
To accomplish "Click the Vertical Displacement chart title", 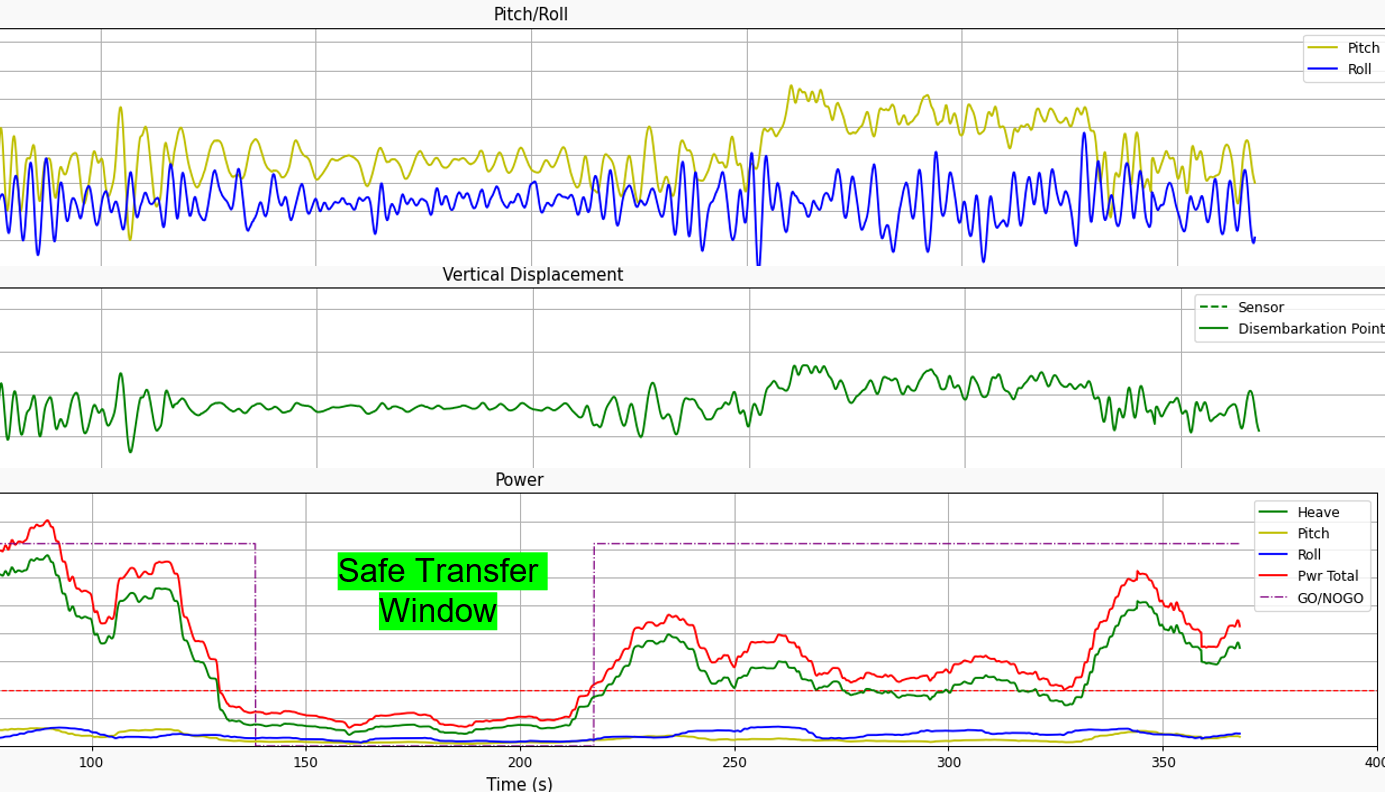I will 532,275.
